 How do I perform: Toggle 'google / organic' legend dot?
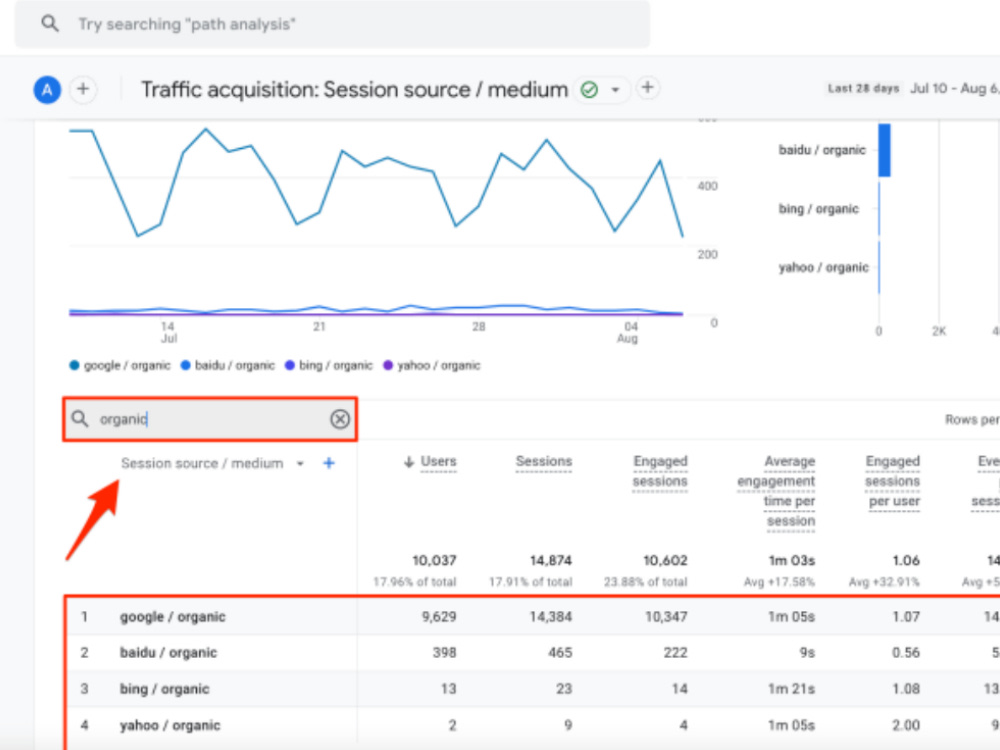coord(74,365)
